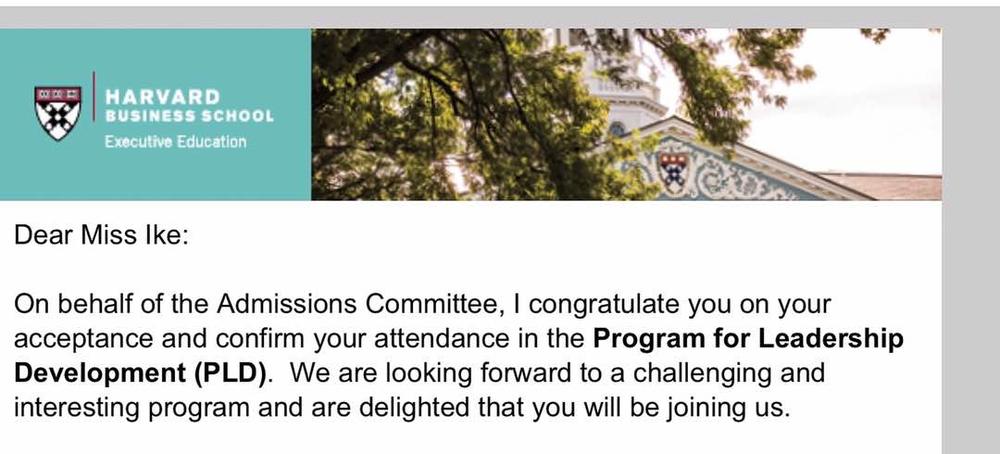Click the Dear Miss Ike greeting
Screen dimensions: 1000x454
coord(101,236)
